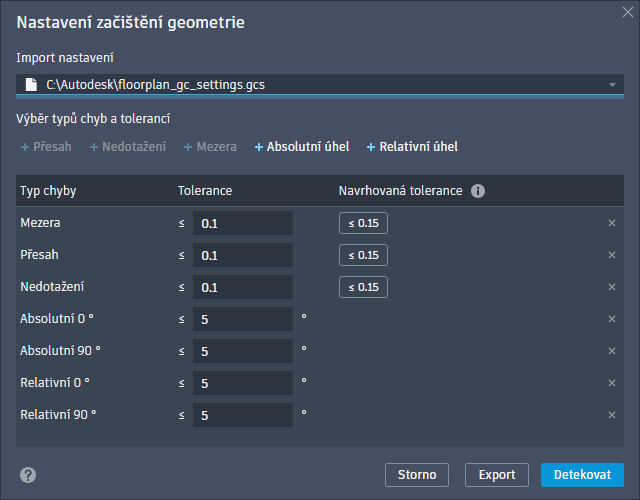The width and height of the screenshot is (640, 500).
Task: Click the Absolutní 90° tolerance field
Action: coord(243,351)
